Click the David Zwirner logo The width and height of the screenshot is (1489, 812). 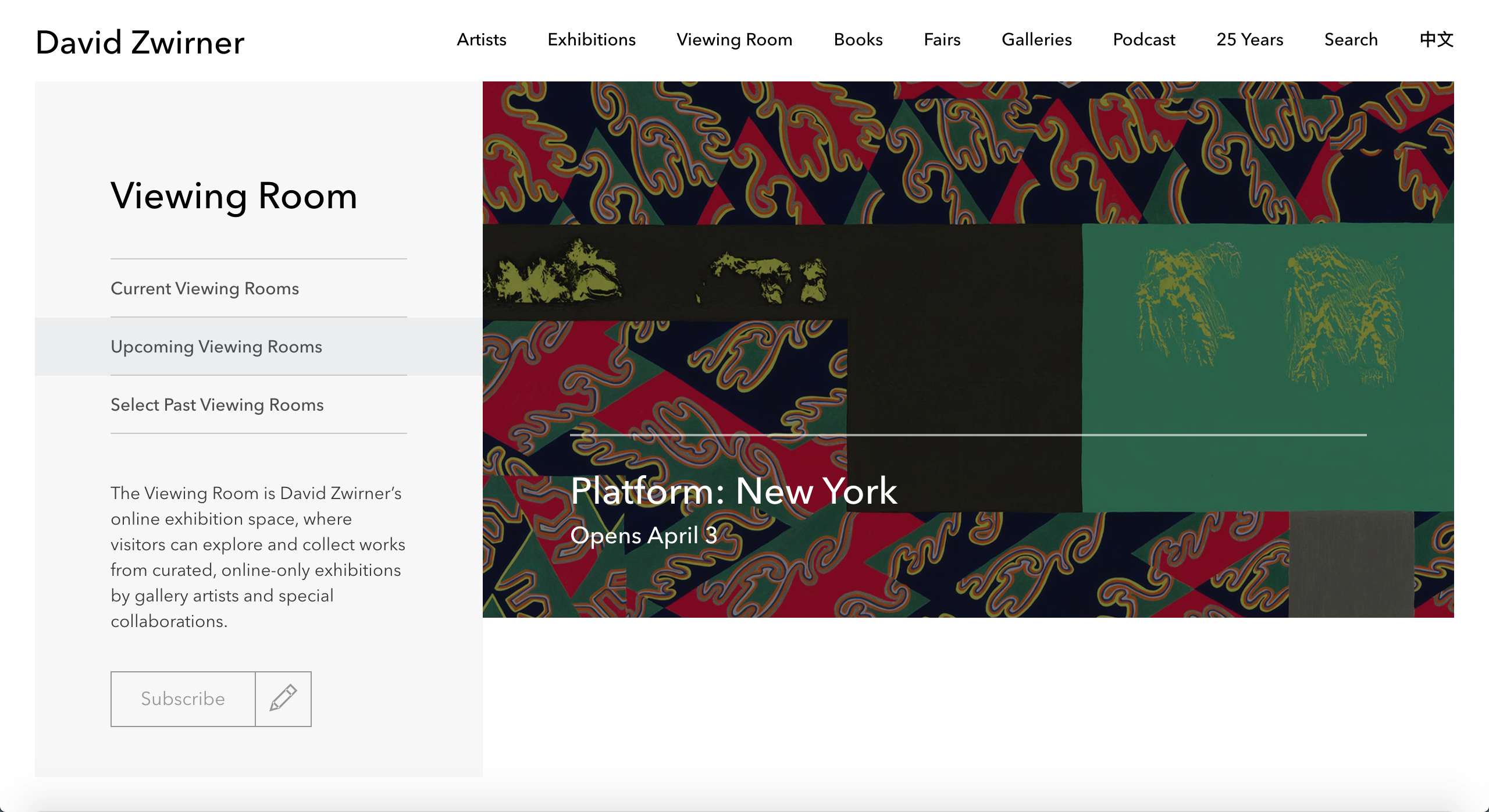[140, 42]
